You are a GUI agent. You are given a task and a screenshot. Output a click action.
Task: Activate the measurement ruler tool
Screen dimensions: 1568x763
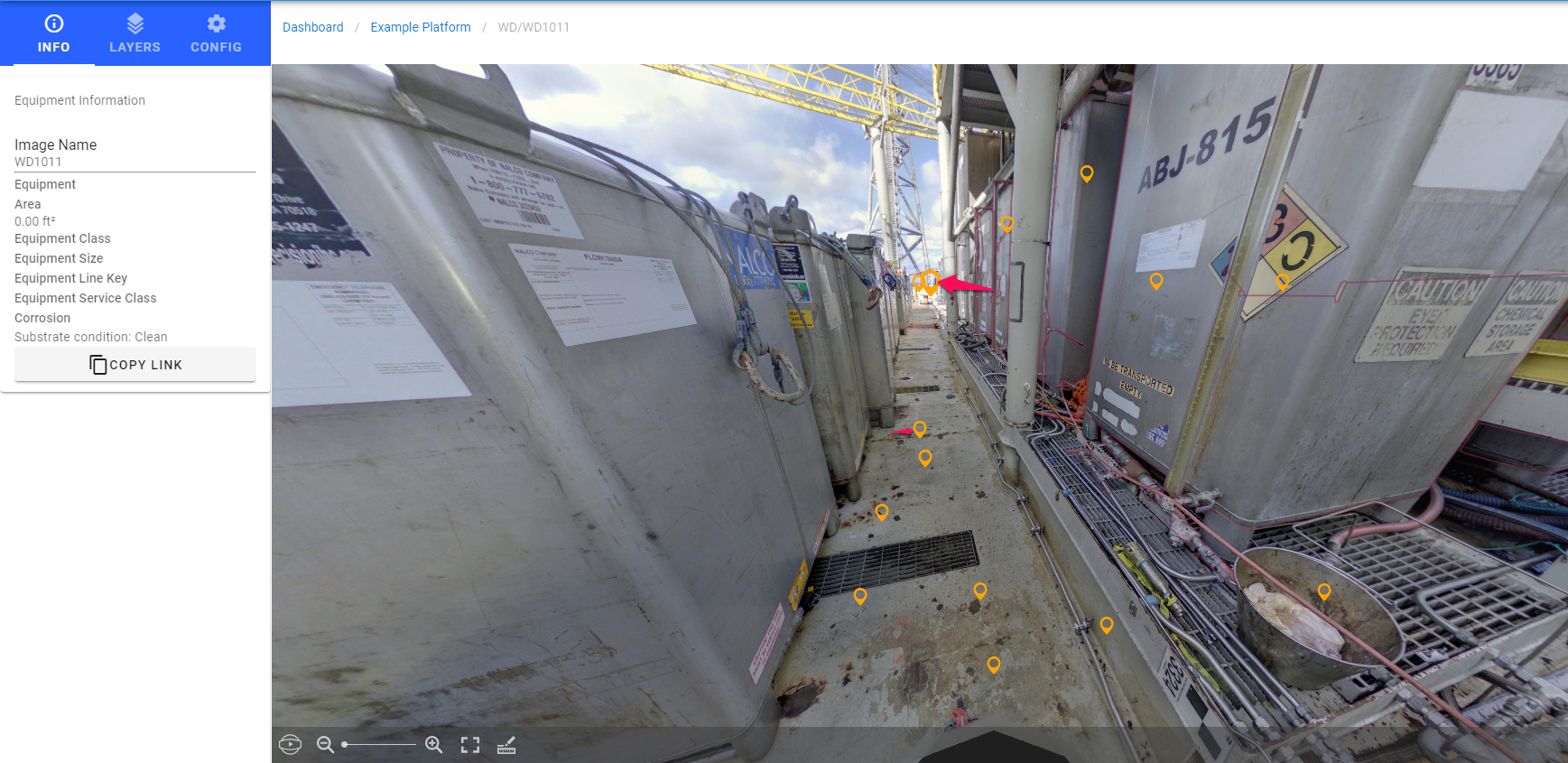tap(506, 745)
